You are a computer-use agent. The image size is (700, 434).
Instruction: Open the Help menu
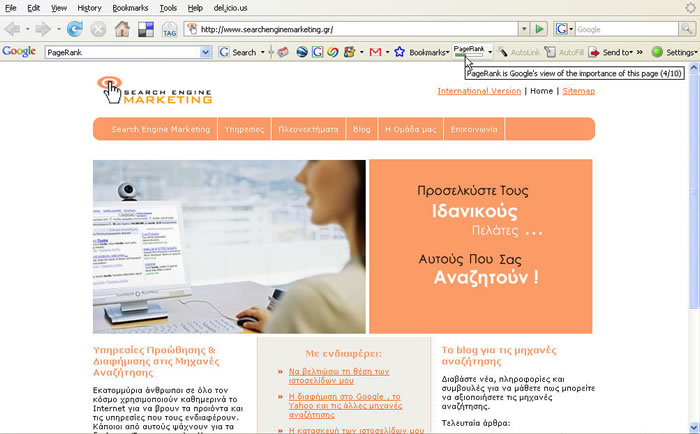click(x=195, y=8)
